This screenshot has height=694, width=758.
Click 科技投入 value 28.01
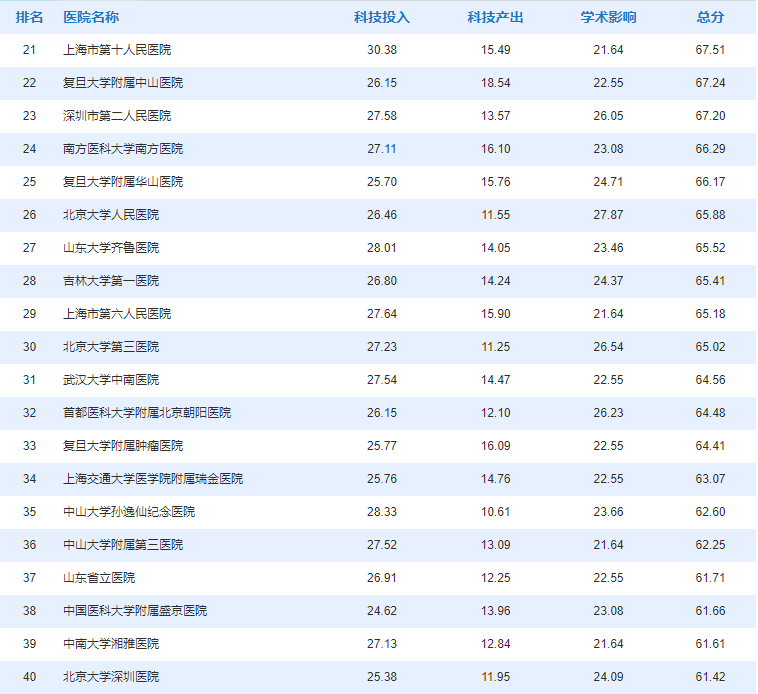(x=382, y=248)
